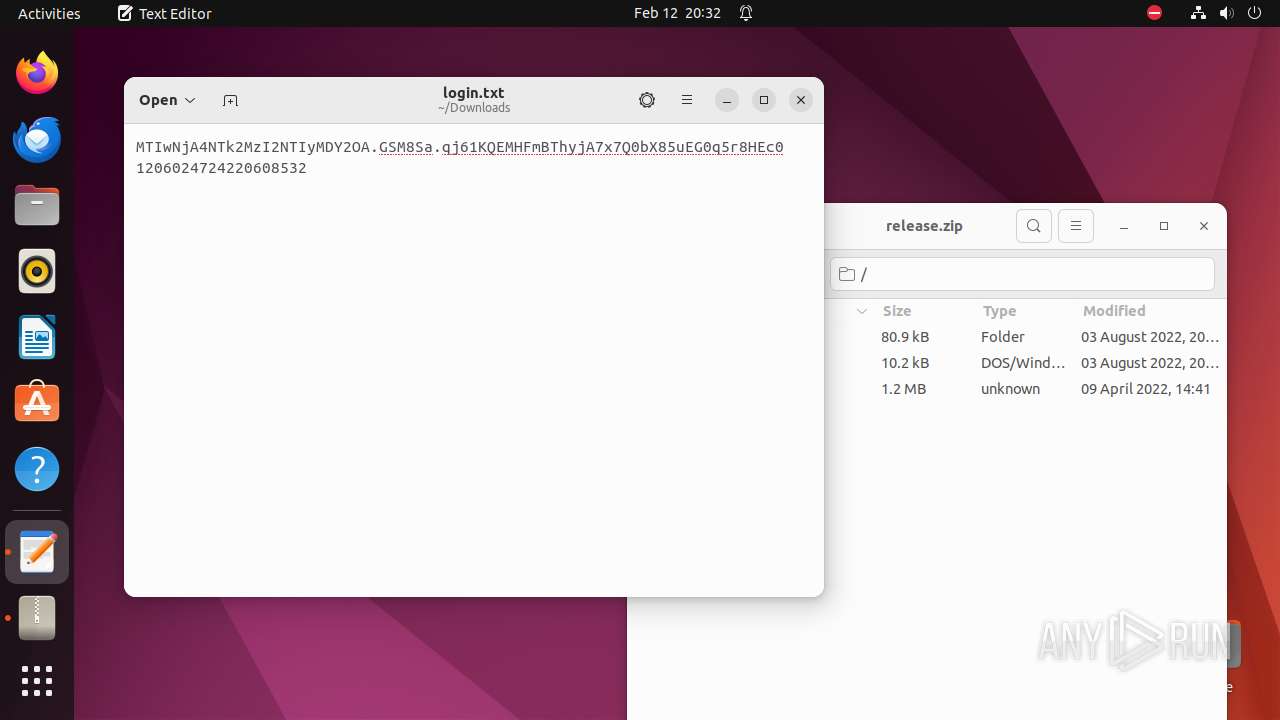Open the Open dropdown in Text Editor

[x=167, y=100]
